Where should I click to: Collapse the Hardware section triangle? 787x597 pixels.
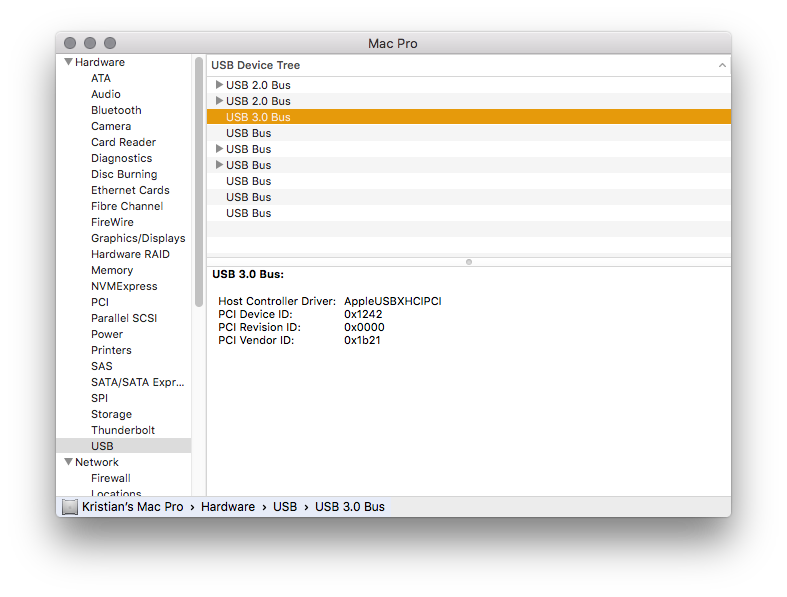click(69, 62)
